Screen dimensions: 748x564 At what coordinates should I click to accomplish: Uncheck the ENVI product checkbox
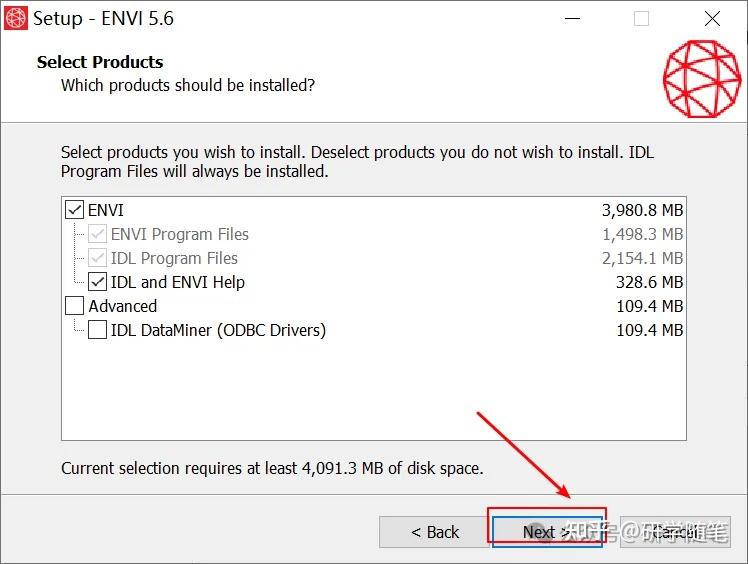tap(74, 211)
